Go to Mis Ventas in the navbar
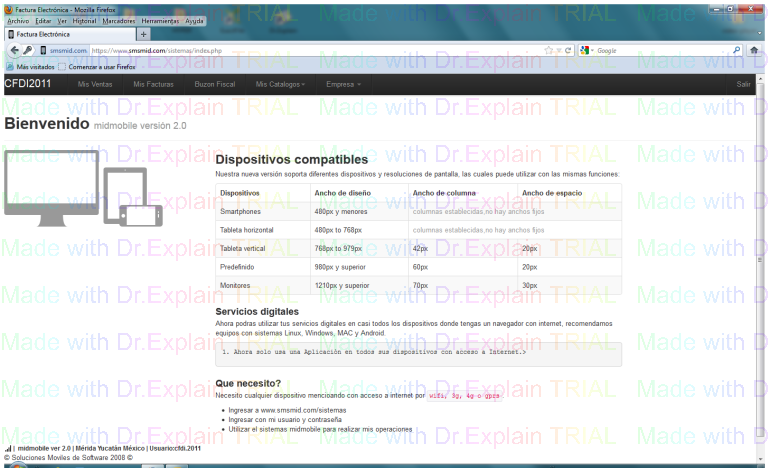Viewport: 769px width, 468px height. tap(95, 84)
